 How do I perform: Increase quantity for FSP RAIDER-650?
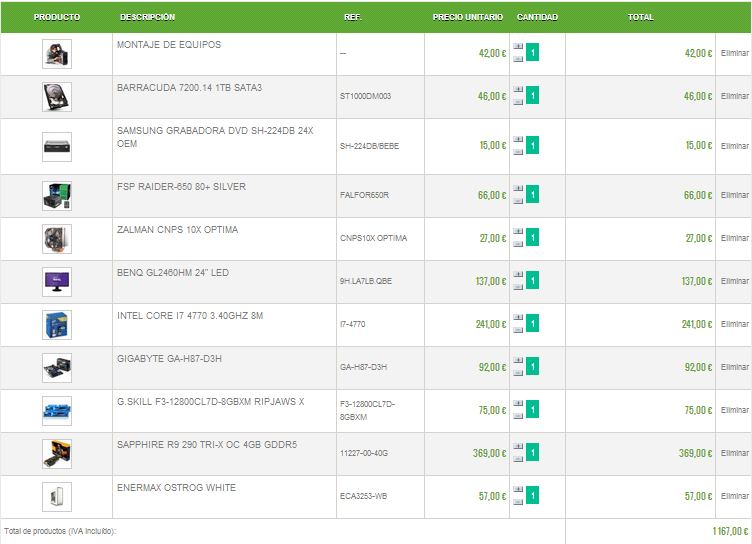(518, 189)
